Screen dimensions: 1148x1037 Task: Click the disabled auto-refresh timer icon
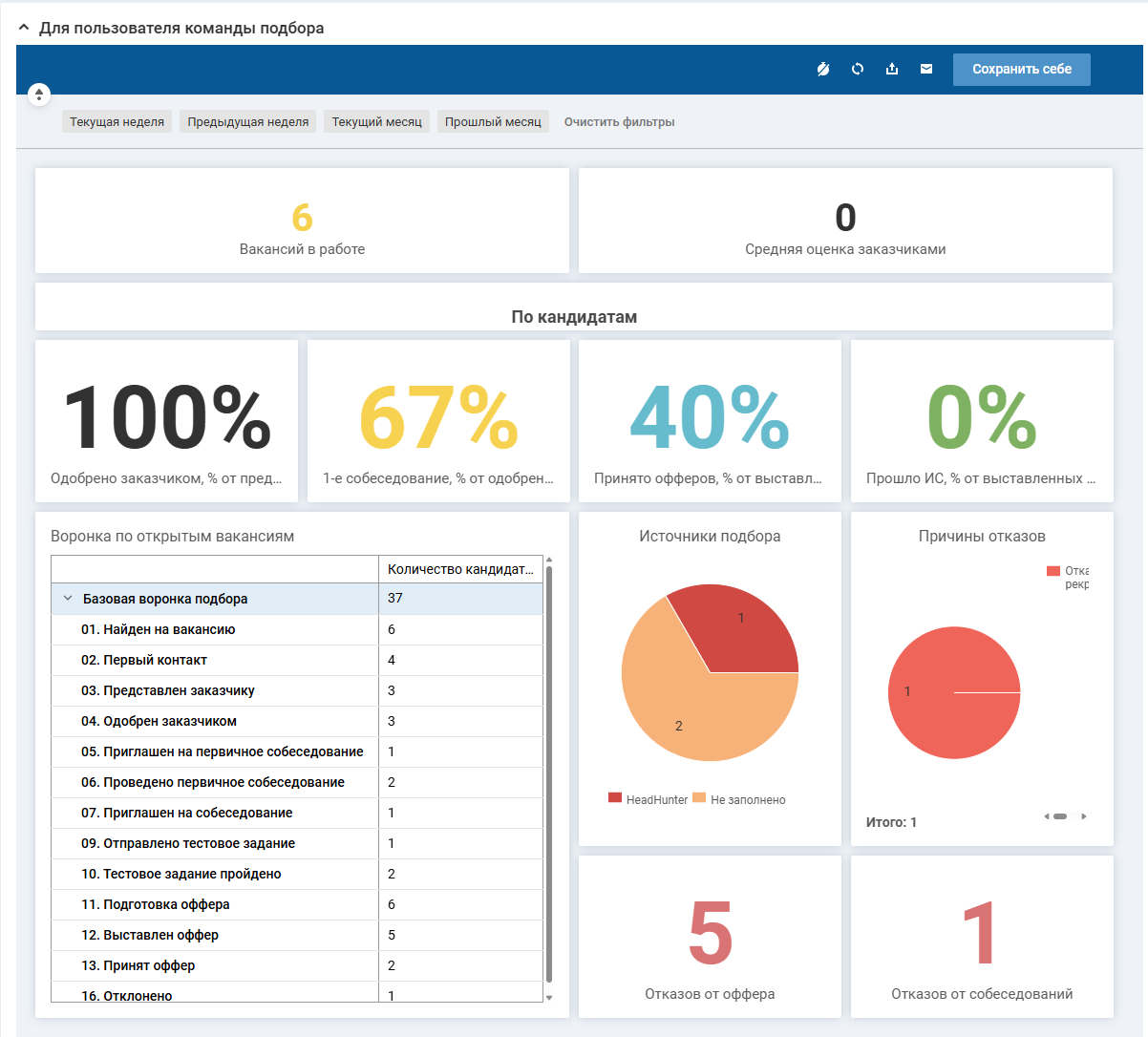click(x=823, y=69)
